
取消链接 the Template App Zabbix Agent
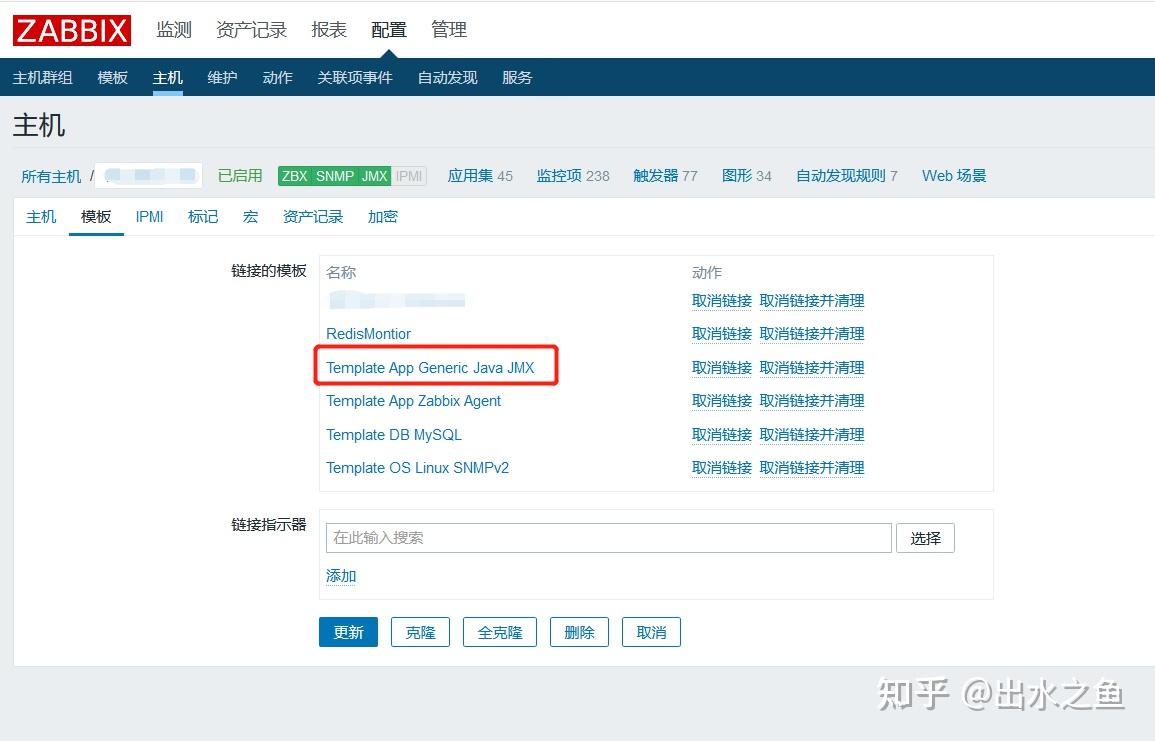pyautogui.click(x=722, y=400)
